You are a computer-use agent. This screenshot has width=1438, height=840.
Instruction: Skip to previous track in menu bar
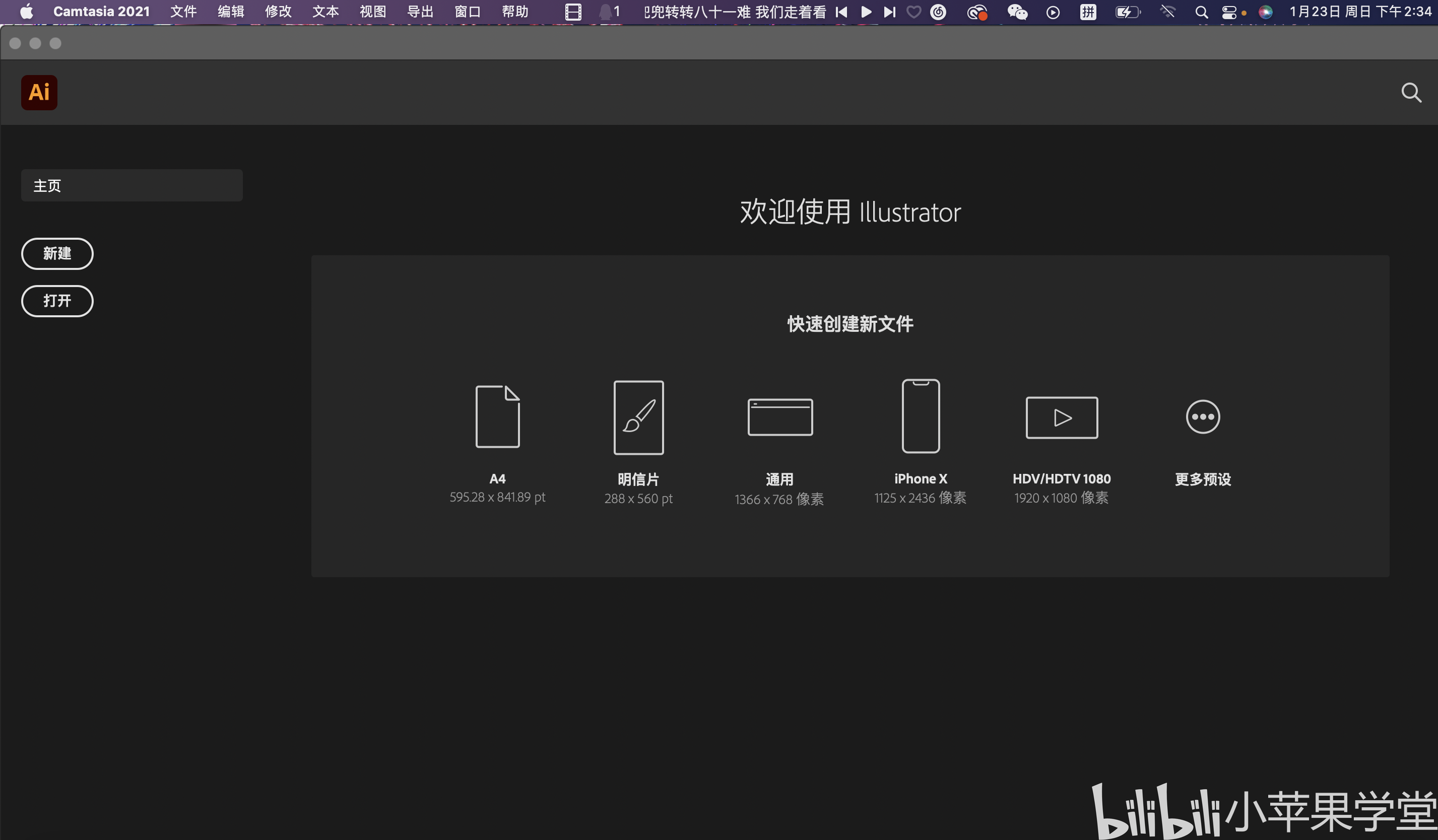[x=841, y=12]
